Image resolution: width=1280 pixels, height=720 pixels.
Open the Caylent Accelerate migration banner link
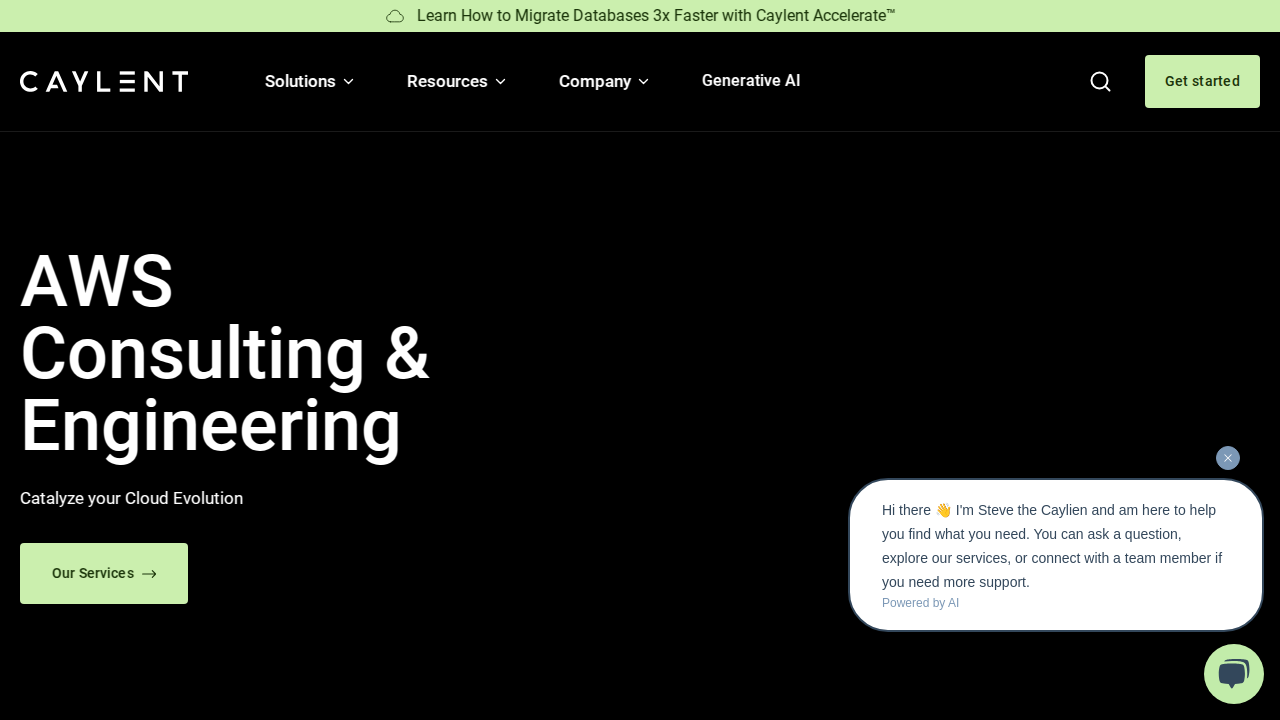click(656, 16)
